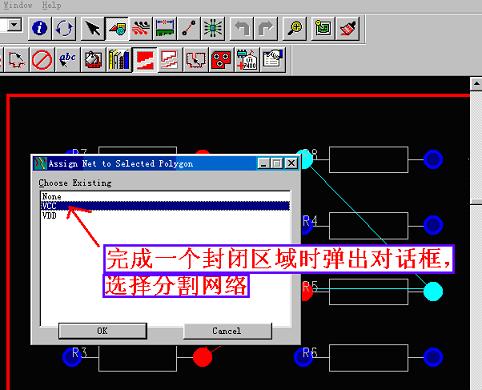Open the Window menu
The height and width of the screenshot is (390, 482).
click(x=18, y=5)
